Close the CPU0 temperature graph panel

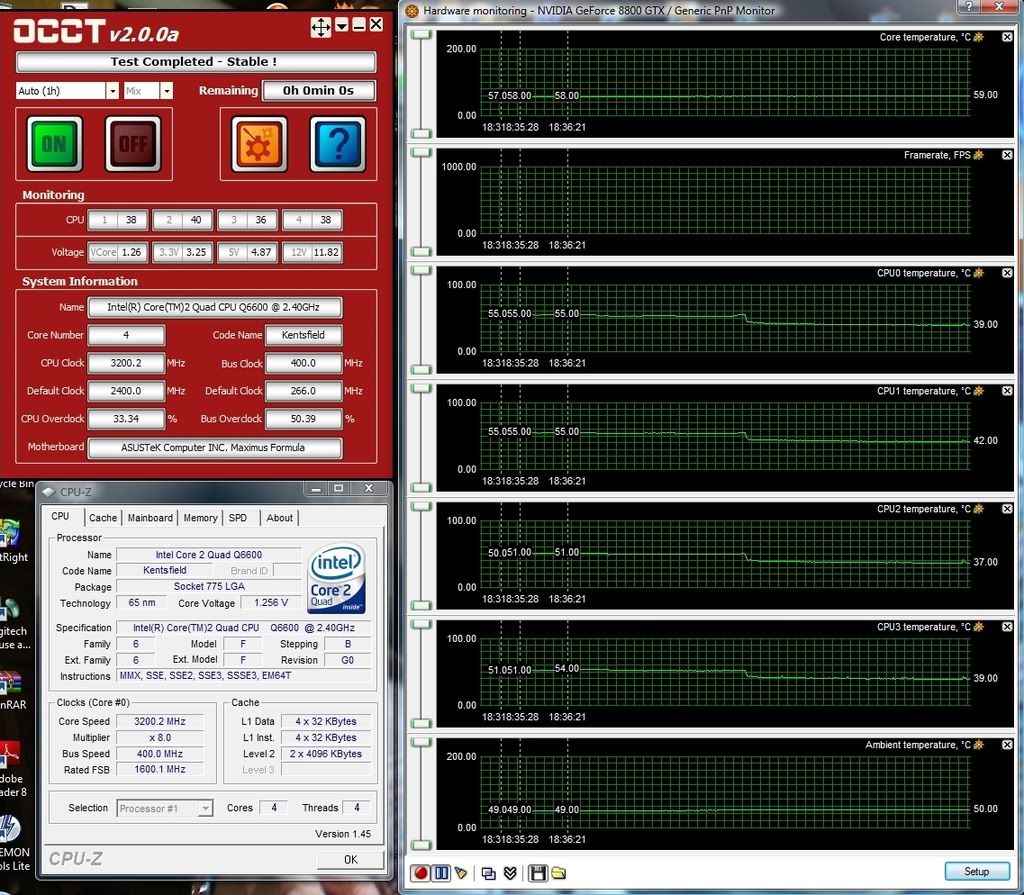tap(1007, 273)
